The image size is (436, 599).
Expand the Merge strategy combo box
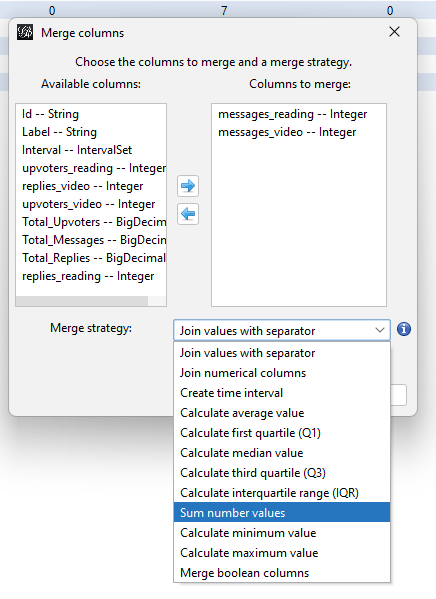282,330
